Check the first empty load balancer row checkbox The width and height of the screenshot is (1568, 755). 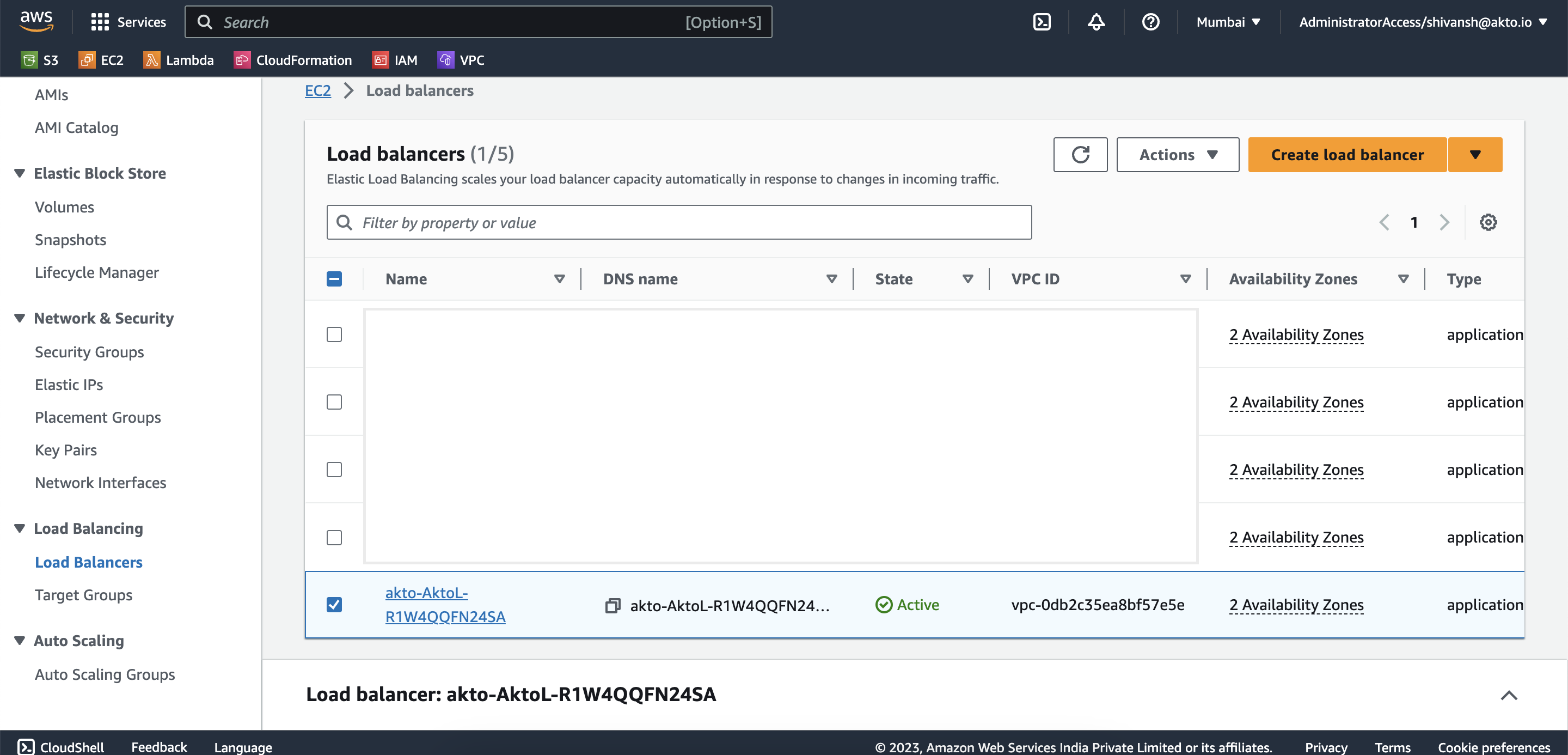(334, 334)
